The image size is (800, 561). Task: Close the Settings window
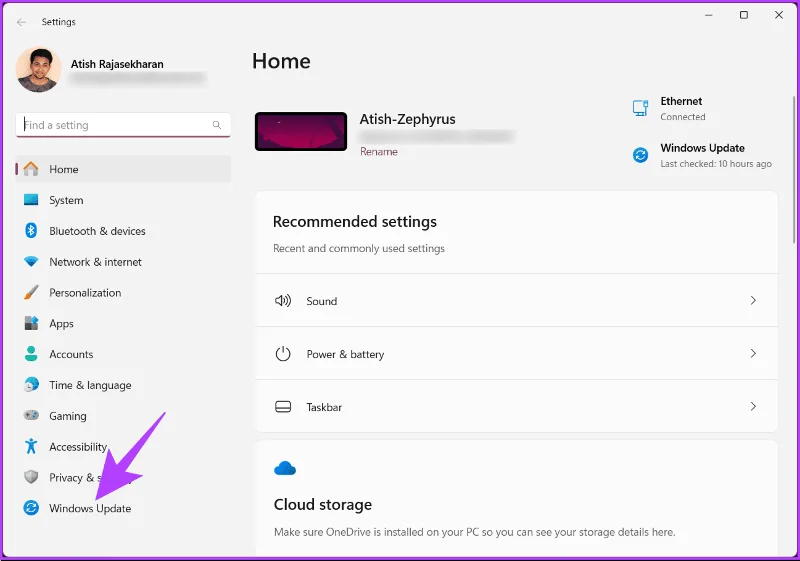click(779, 15)
